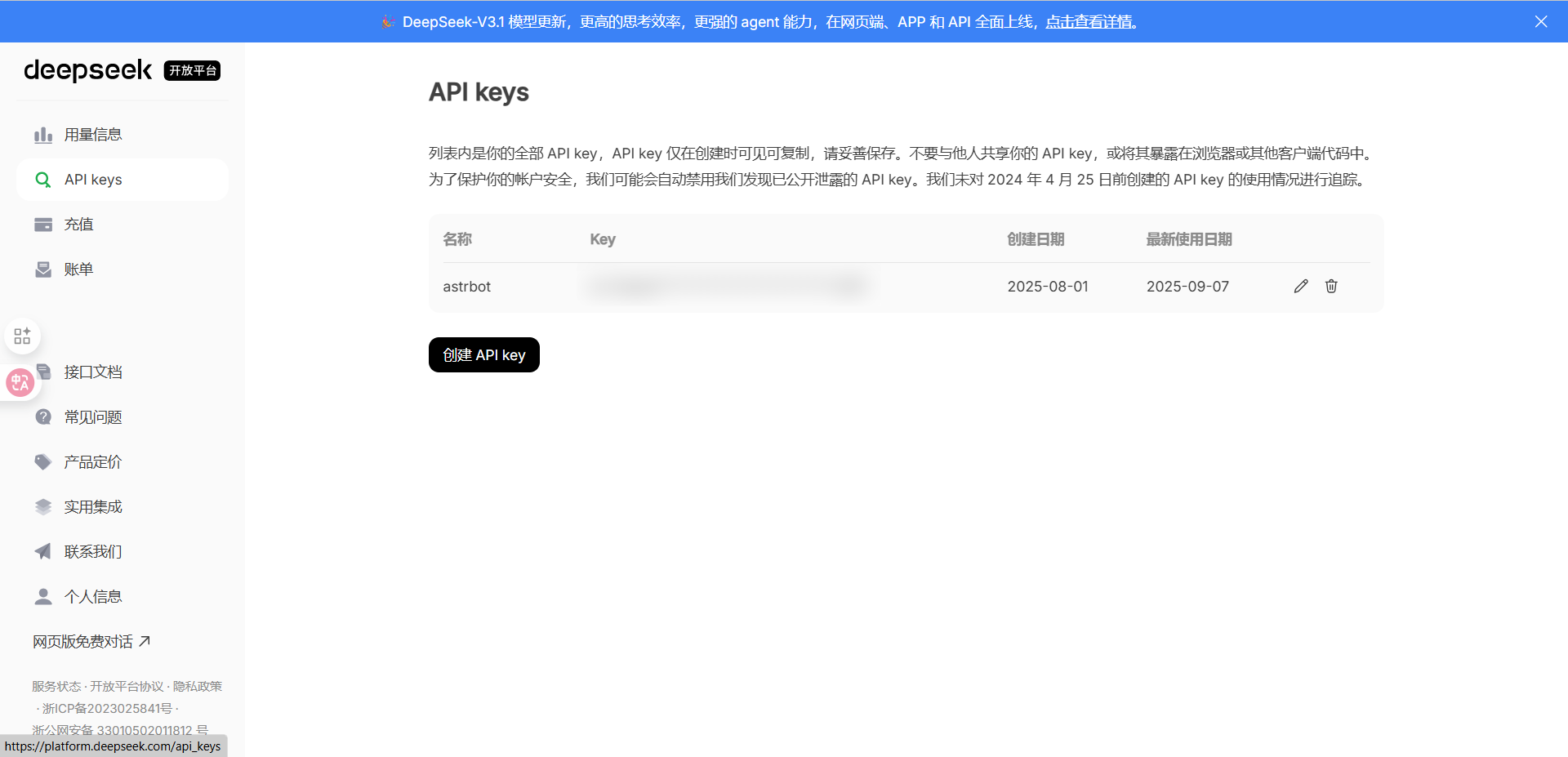Screen dimensions: 1568x757
Task: Click the pink translate floating icon
Action: pyautogui.click(x=20, y=382)
